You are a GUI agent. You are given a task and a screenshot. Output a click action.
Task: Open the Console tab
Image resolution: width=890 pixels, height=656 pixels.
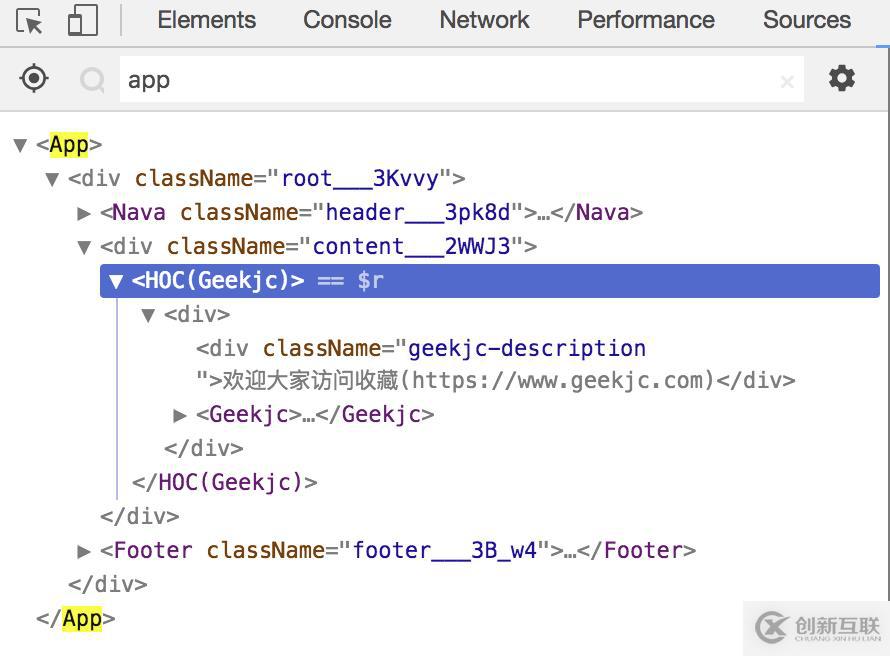tap(347, 20)
